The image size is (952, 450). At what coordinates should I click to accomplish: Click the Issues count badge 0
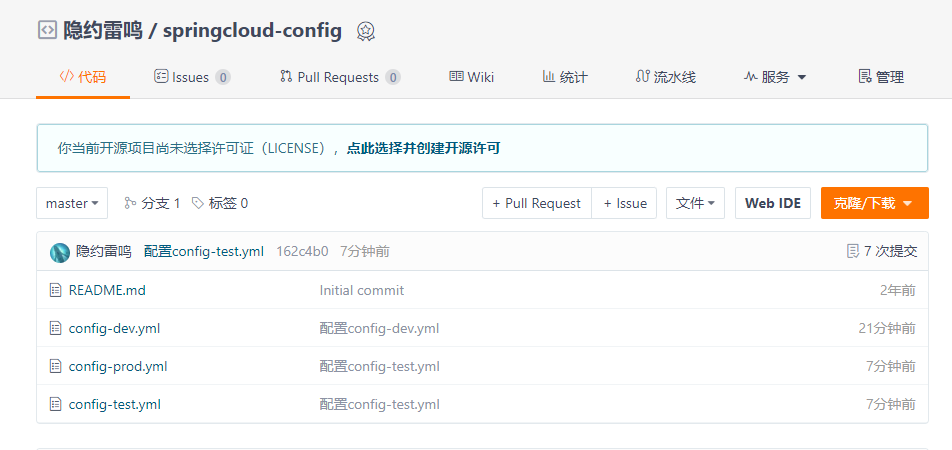coord(223,78)
